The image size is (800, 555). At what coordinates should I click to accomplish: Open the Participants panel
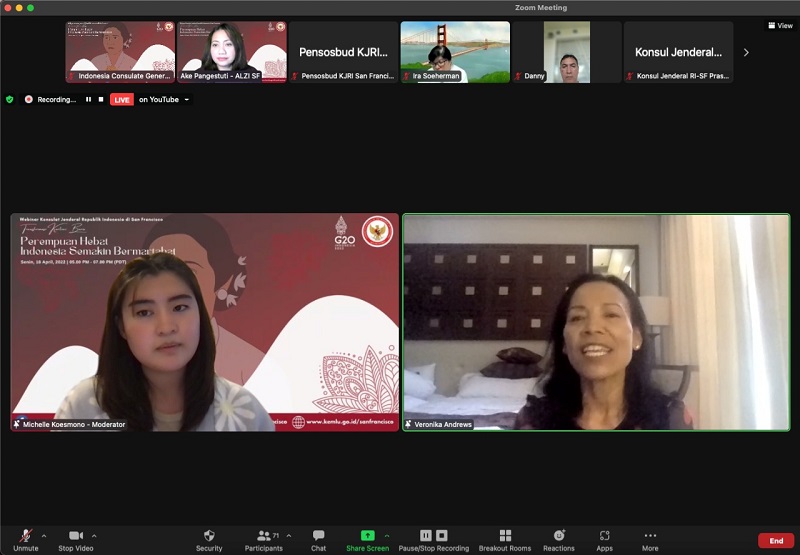pos(263,540)
